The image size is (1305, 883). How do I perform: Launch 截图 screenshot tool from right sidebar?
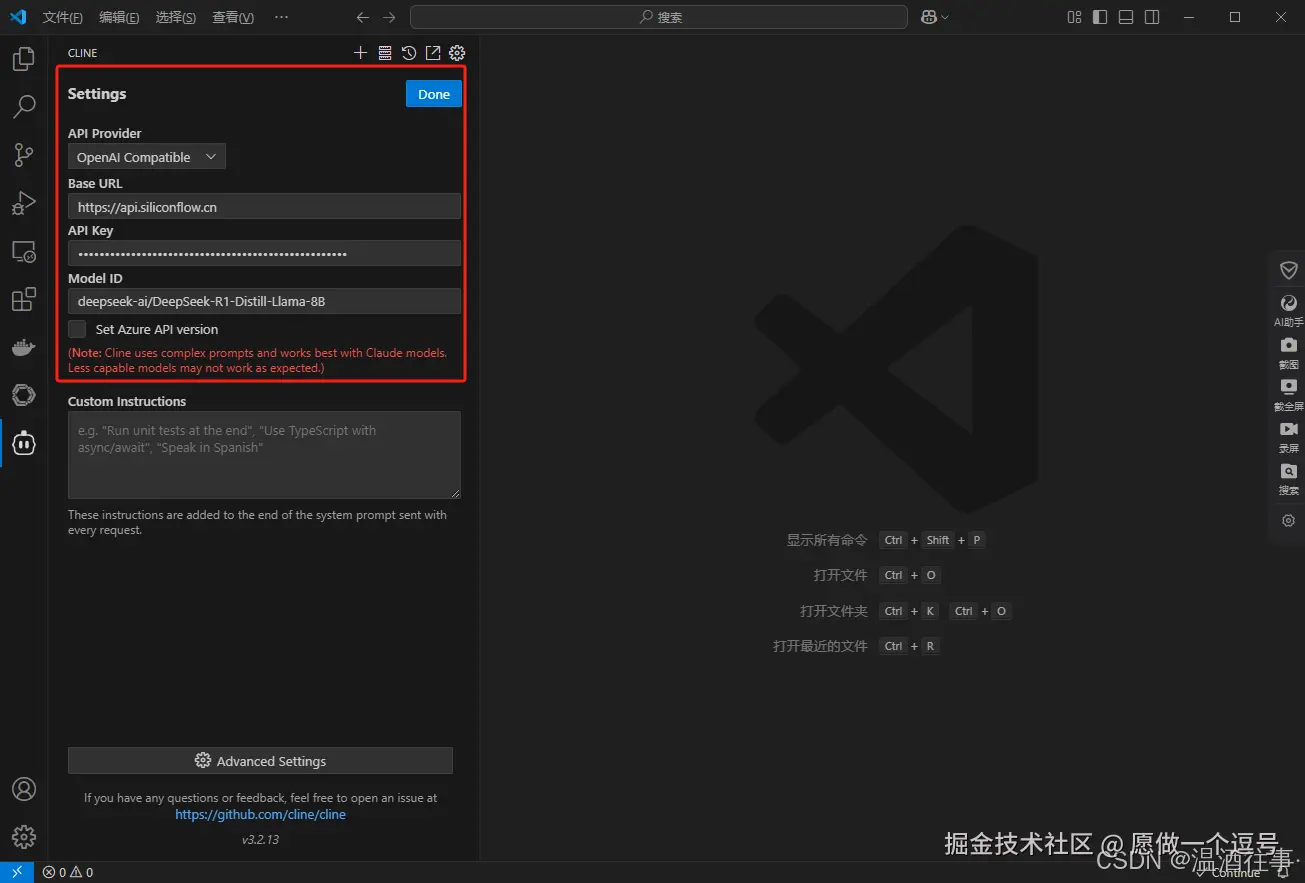click(x=1288, y=345)
